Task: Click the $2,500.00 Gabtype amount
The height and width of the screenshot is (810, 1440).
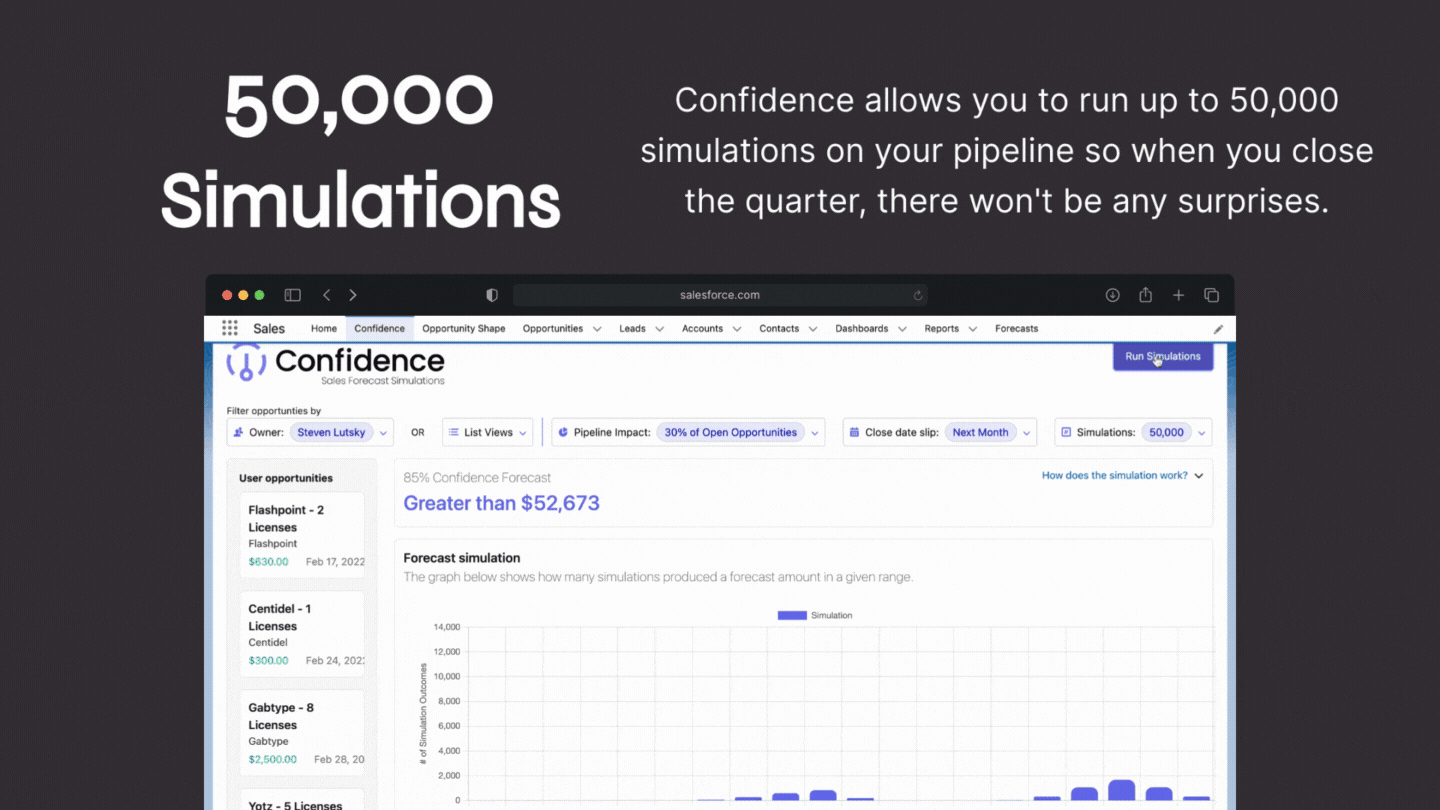Action: [x=273, y=760]
